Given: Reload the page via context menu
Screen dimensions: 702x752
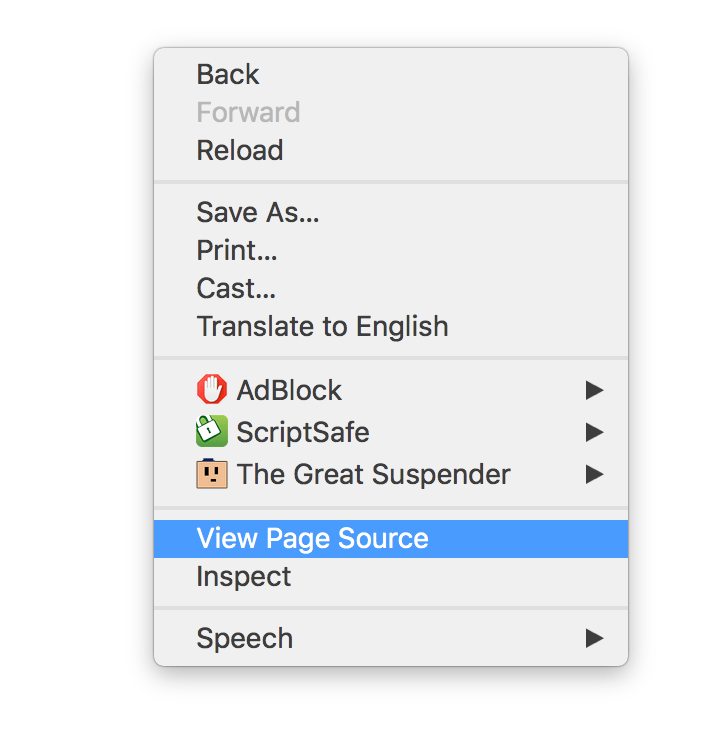Looking at the screenshot, I should (x=240, y=151).
